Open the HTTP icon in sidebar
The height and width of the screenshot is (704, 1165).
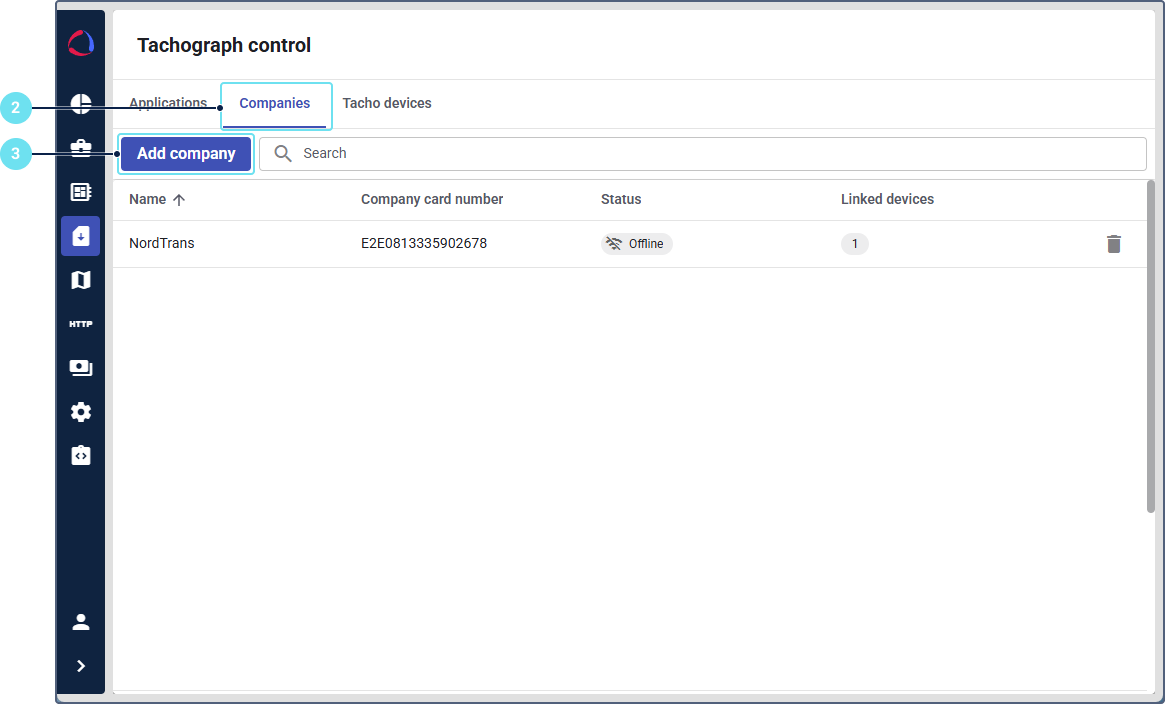[81, 324]
